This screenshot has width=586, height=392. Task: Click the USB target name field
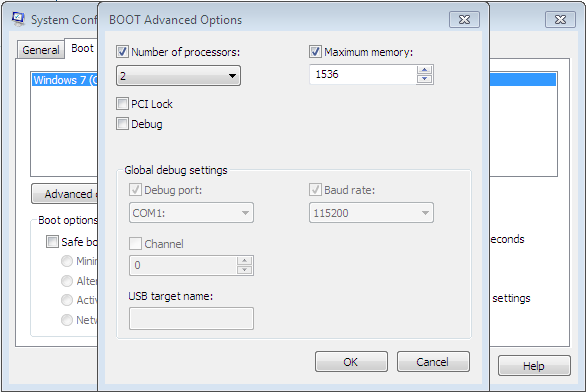coord(191,318)
